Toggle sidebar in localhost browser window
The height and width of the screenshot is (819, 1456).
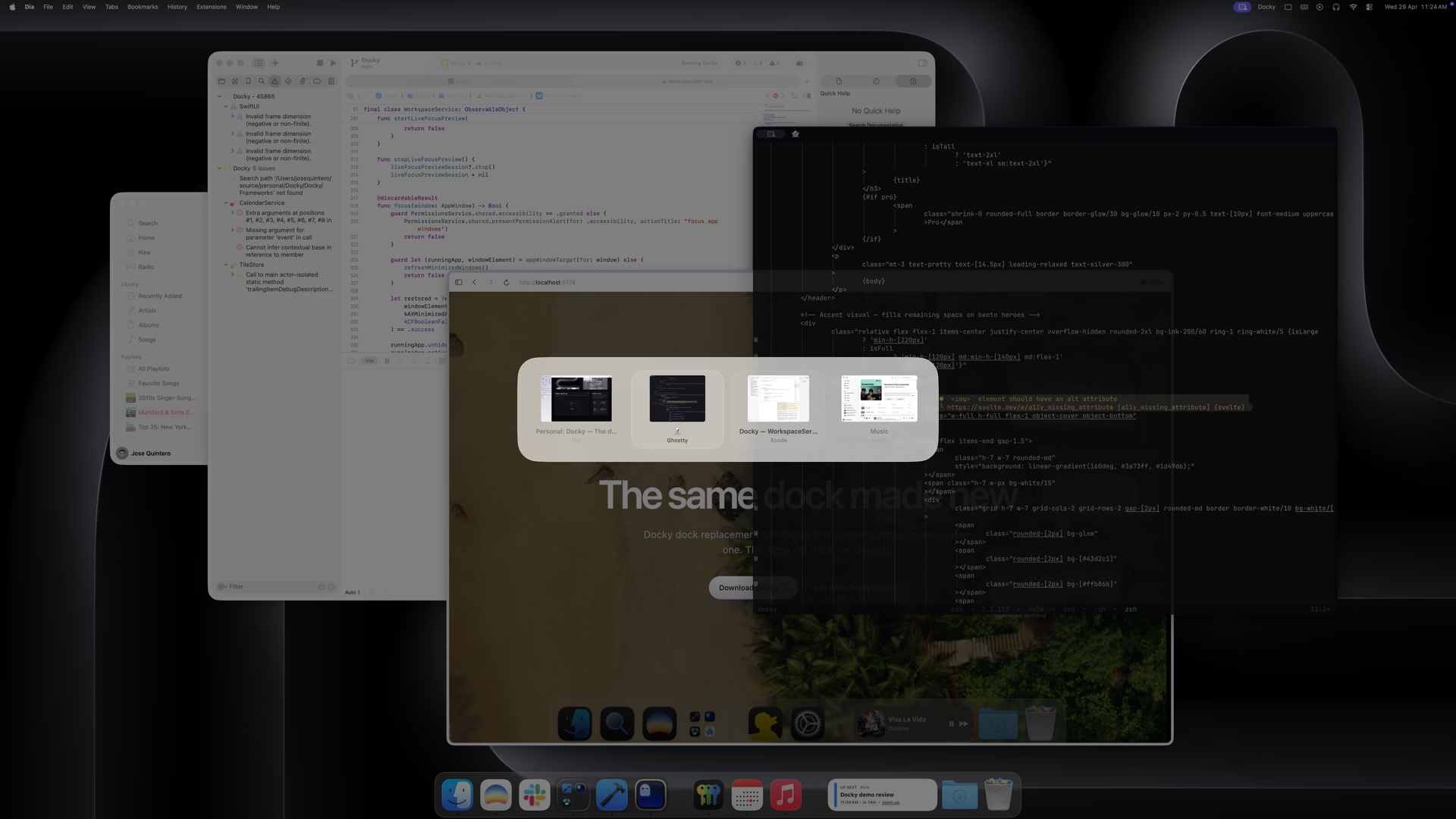click(x=459, y=282)
